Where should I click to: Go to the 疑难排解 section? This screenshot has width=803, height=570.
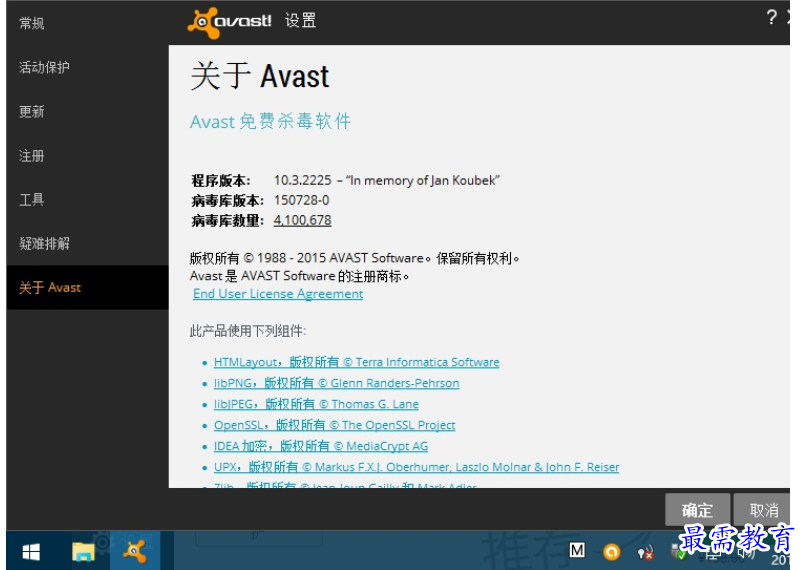[45, 244]
